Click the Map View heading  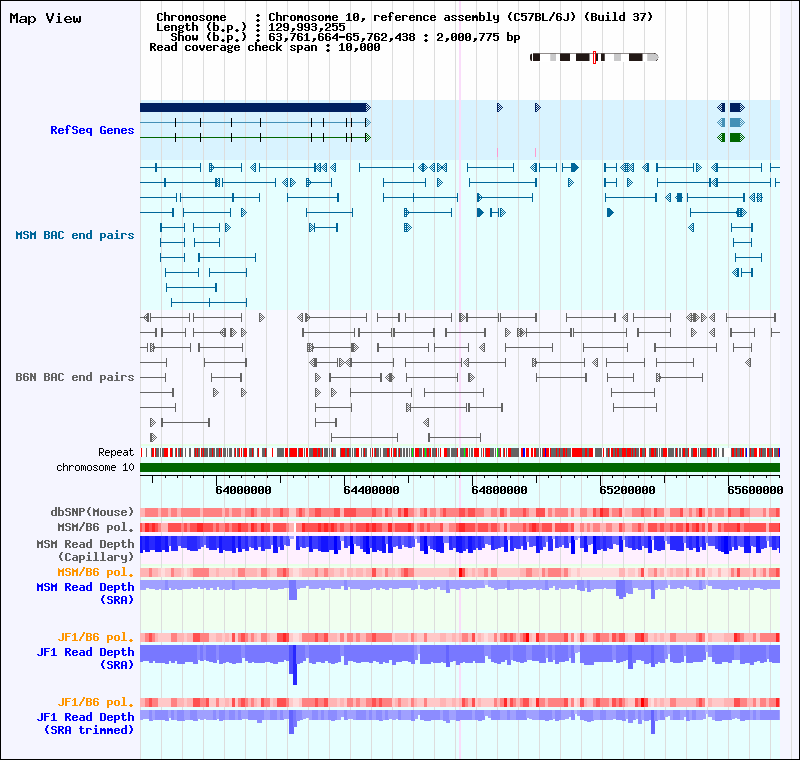pyautogui.click(x=45, y=18)
